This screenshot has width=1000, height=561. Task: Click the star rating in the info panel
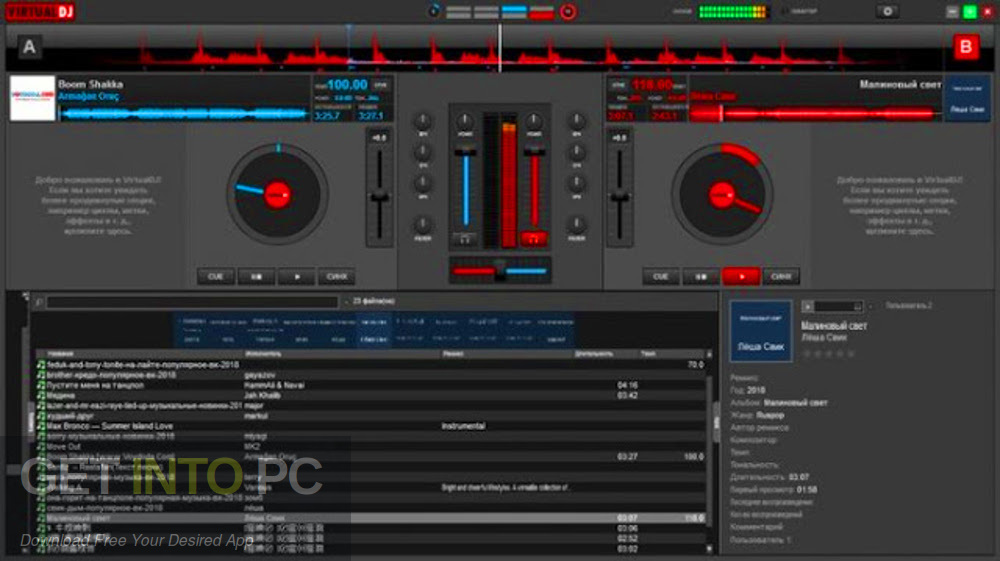point(829,353)
